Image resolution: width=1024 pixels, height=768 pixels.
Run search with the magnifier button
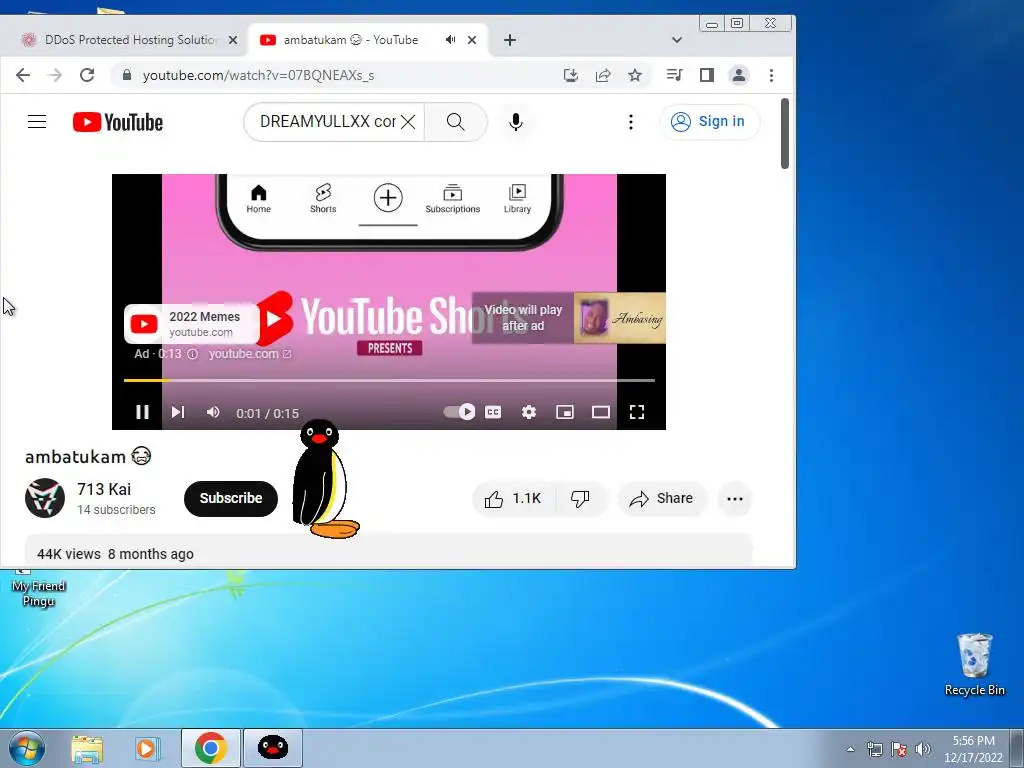(456, 121)
